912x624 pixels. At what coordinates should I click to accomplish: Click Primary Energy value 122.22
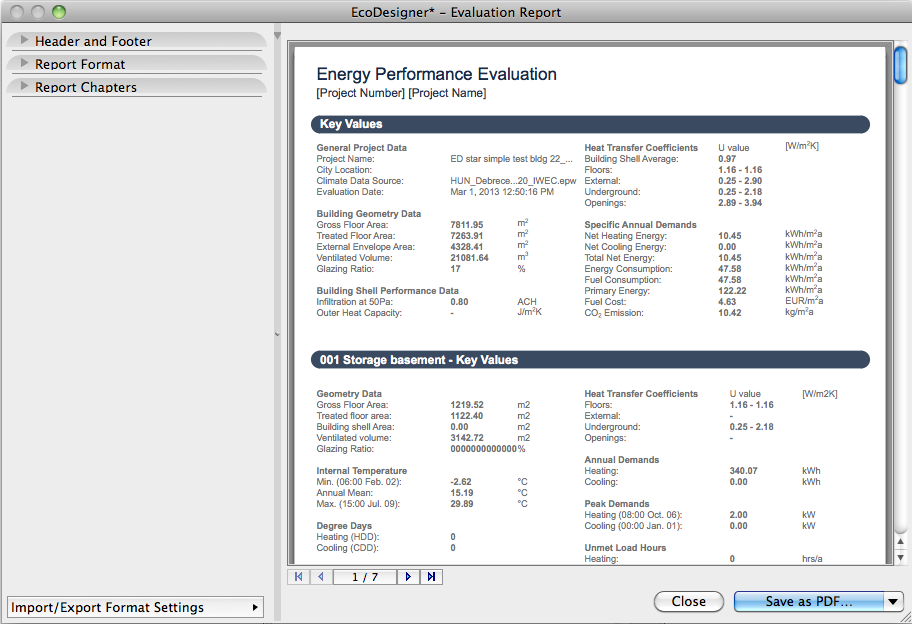tap(732, 291)
